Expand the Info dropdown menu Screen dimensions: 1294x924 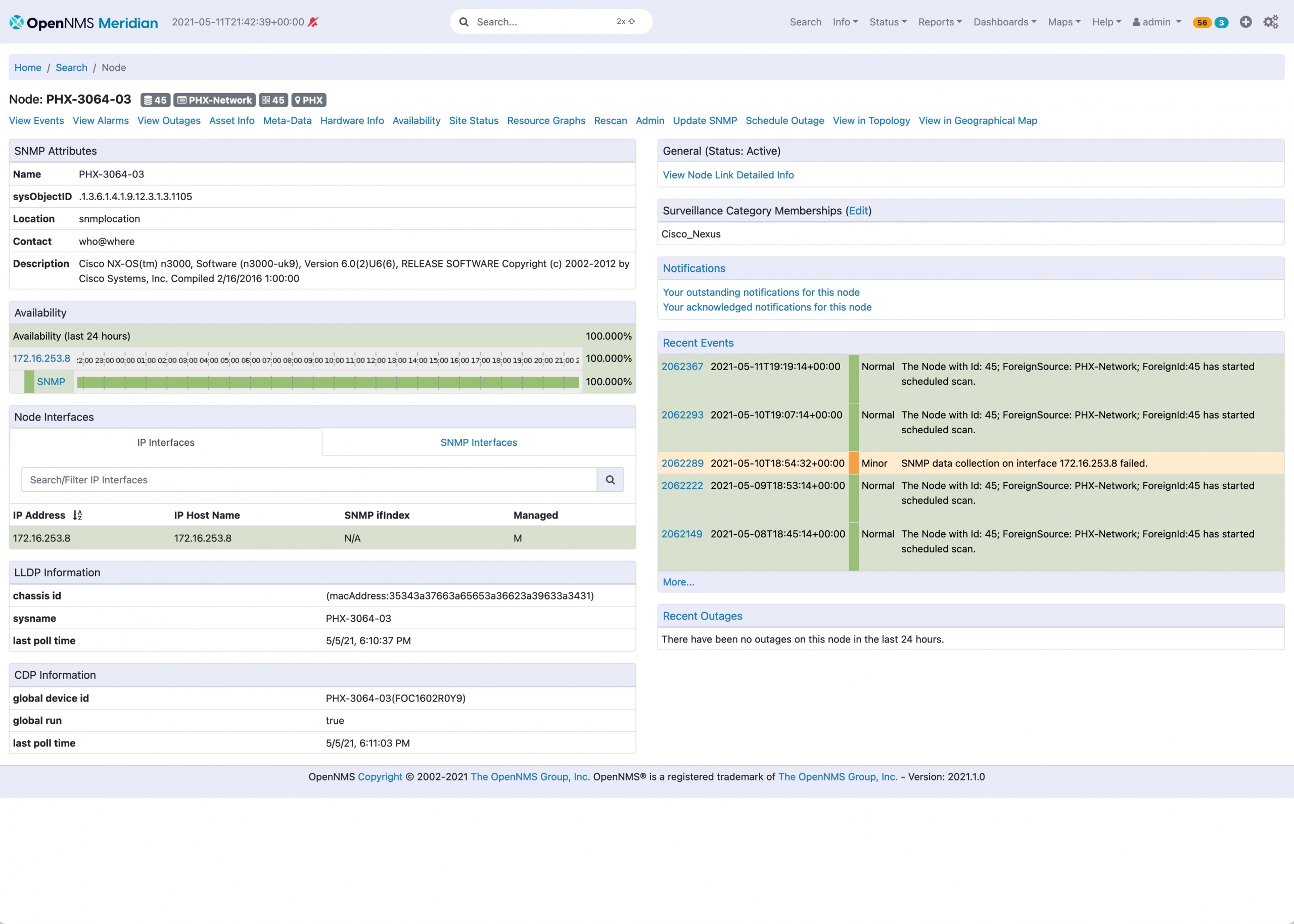pyautogui.click(x=845, y=22)
